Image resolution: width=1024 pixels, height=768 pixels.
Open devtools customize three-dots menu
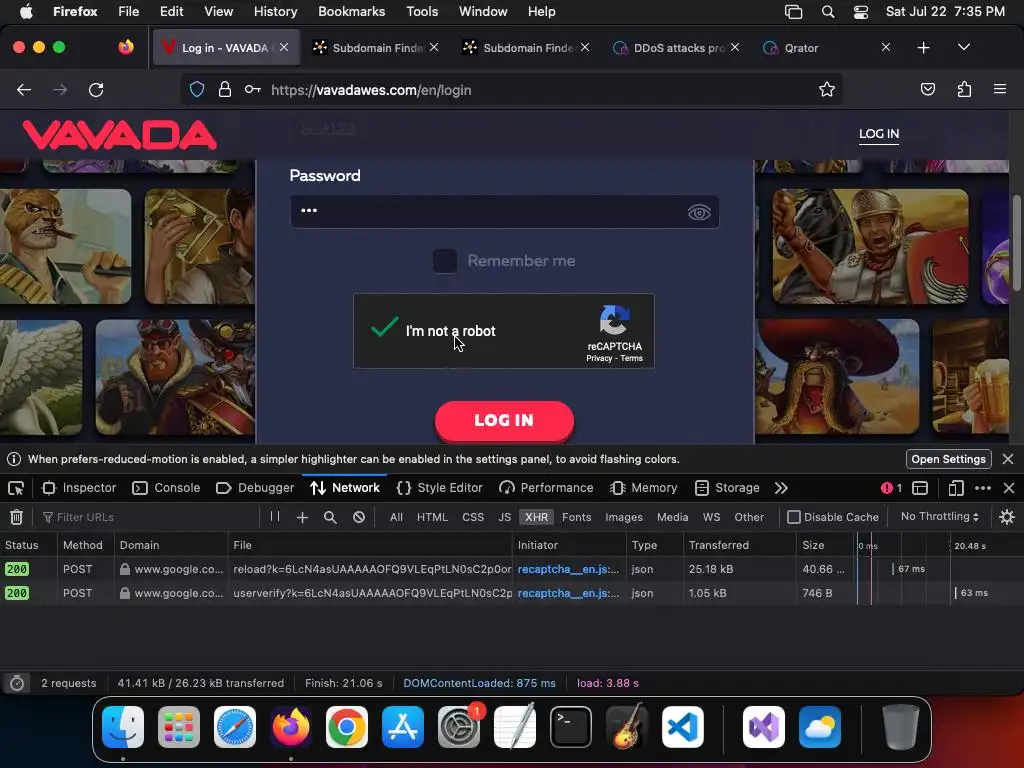(x=982, y=488)
